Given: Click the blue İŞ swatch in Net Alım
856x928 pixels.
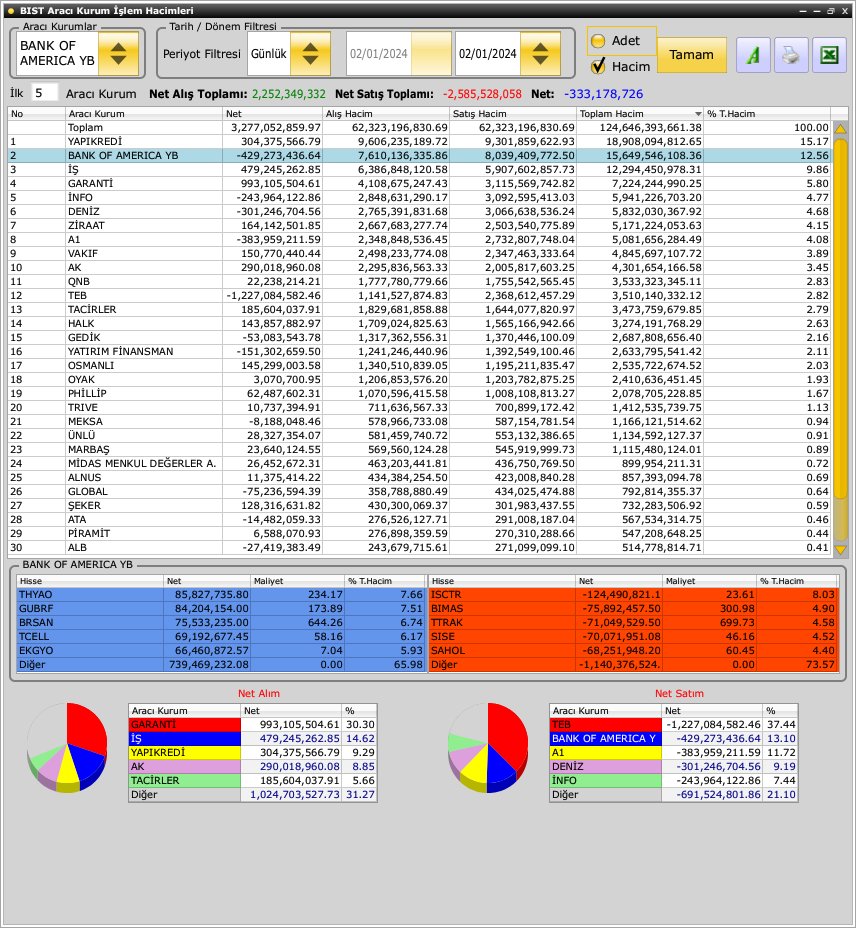Looking at the screenshot, I should (x=185, y=739).
